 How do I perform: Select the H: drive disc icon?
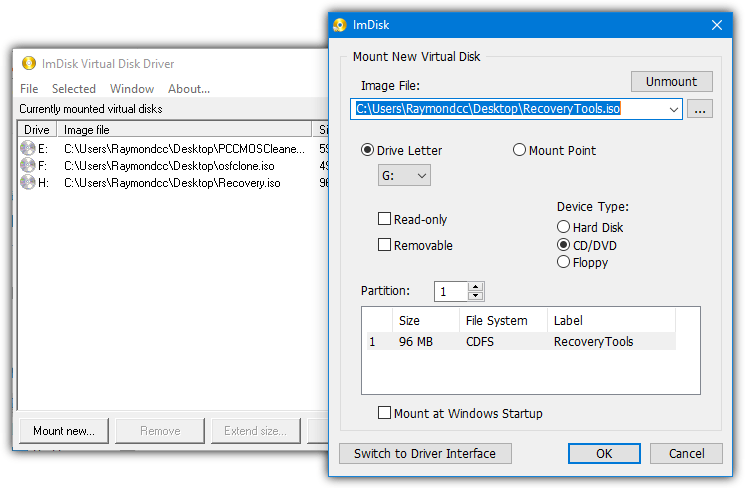click(x=28, y=182)
